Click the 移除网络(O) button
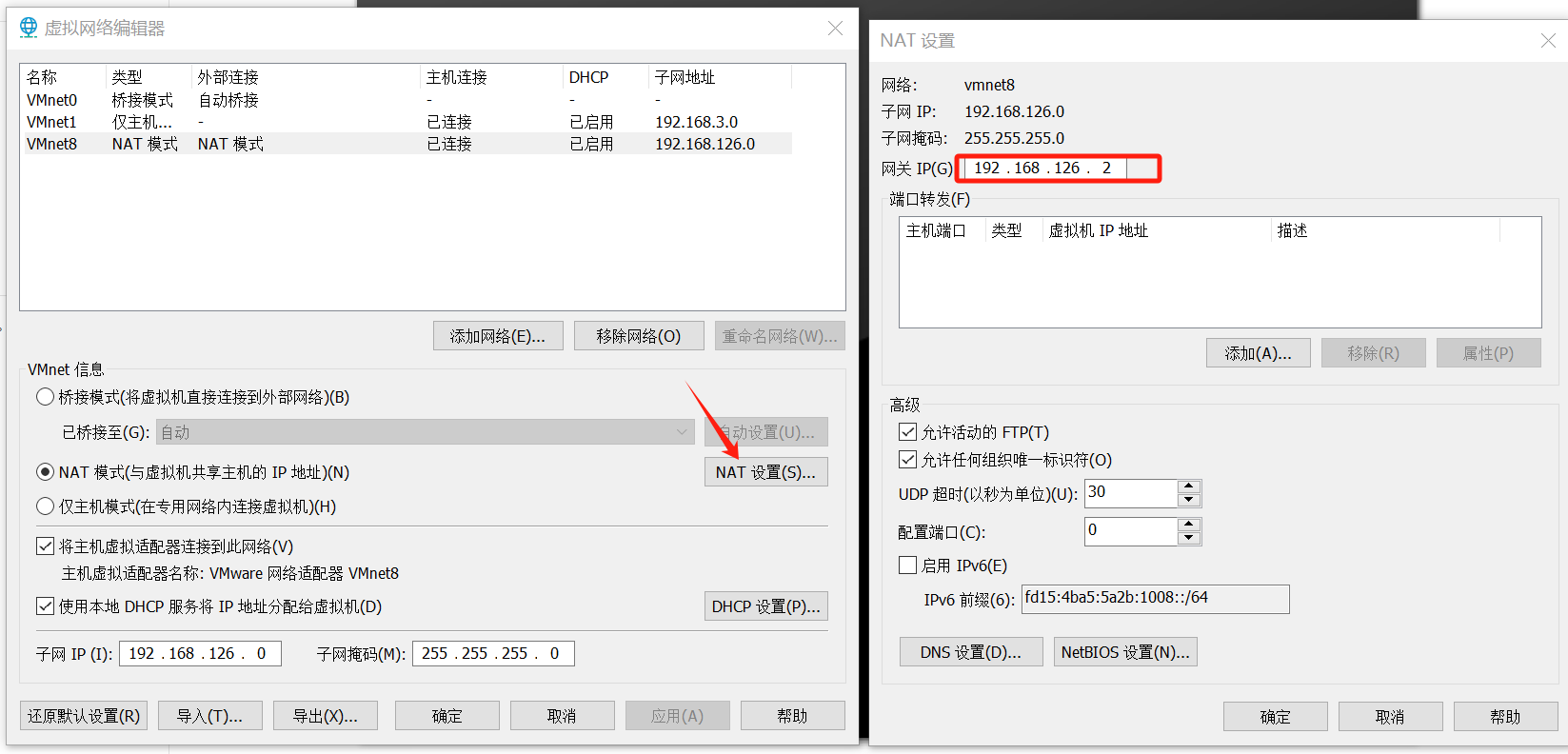The height and width of the screenshot is (754, 1568). click(x=639, y=336)
